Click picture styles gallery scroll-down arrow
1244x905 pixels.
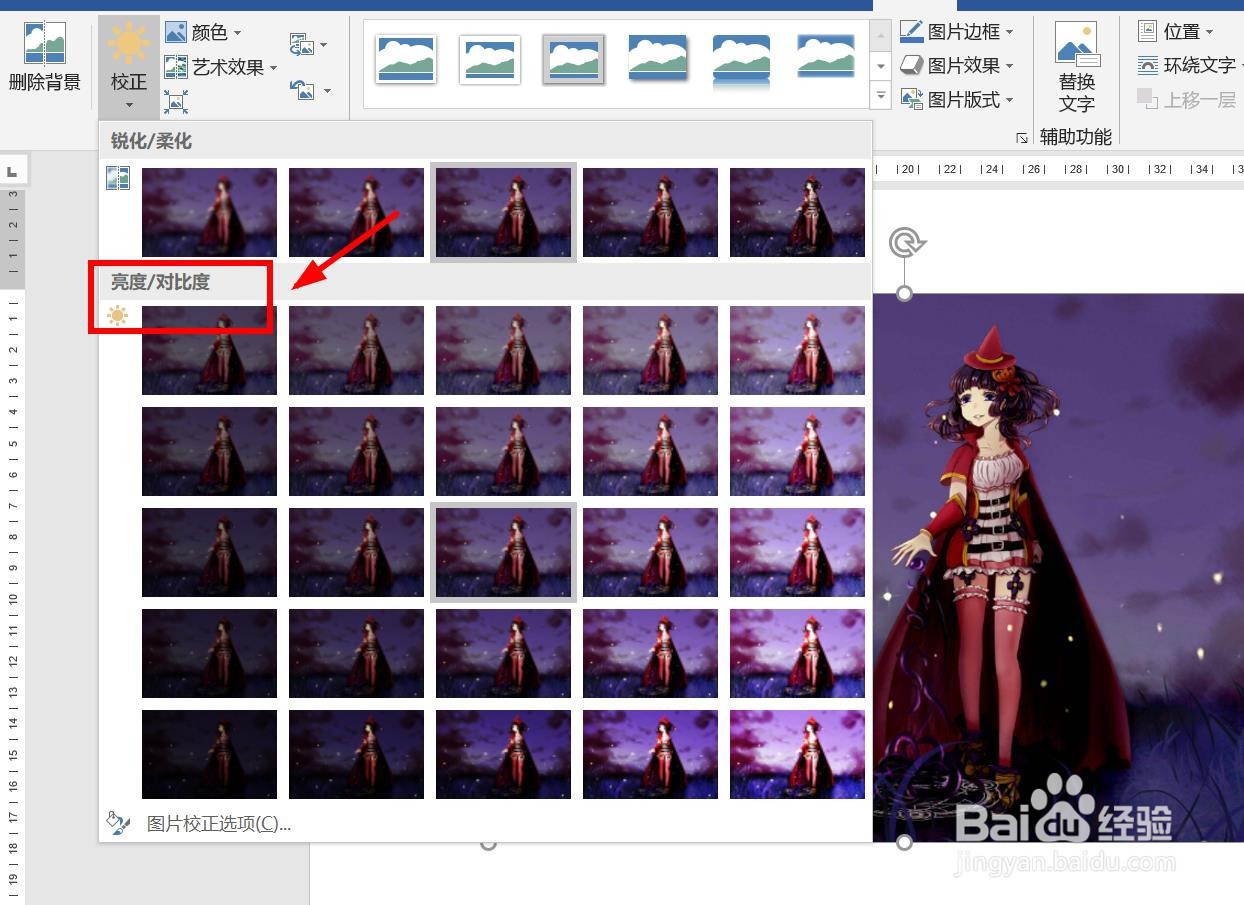click(x=881, y=66)
